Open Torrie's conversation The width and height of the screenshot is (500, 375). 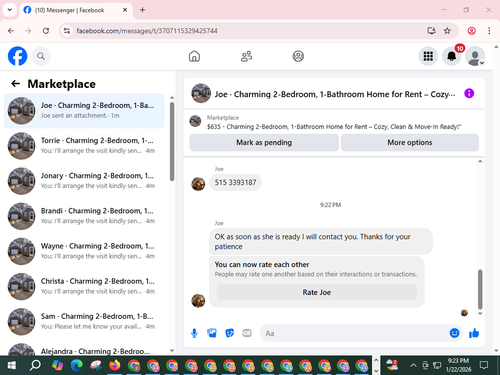click(84, 146)
